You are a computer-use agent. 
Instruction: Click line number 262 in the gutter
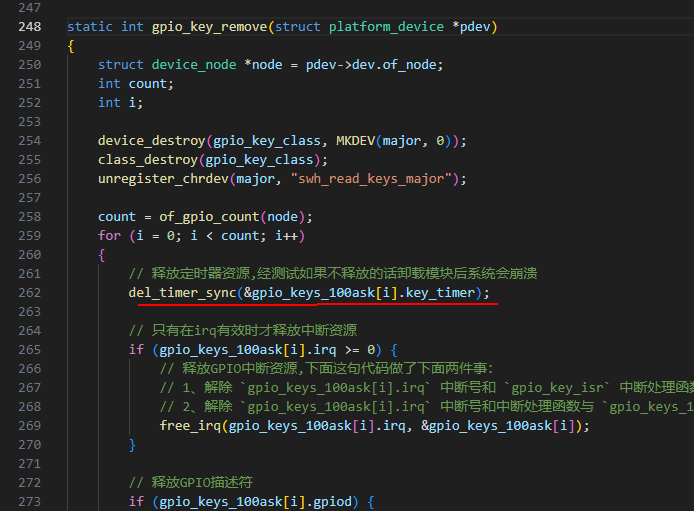point(30,293)
